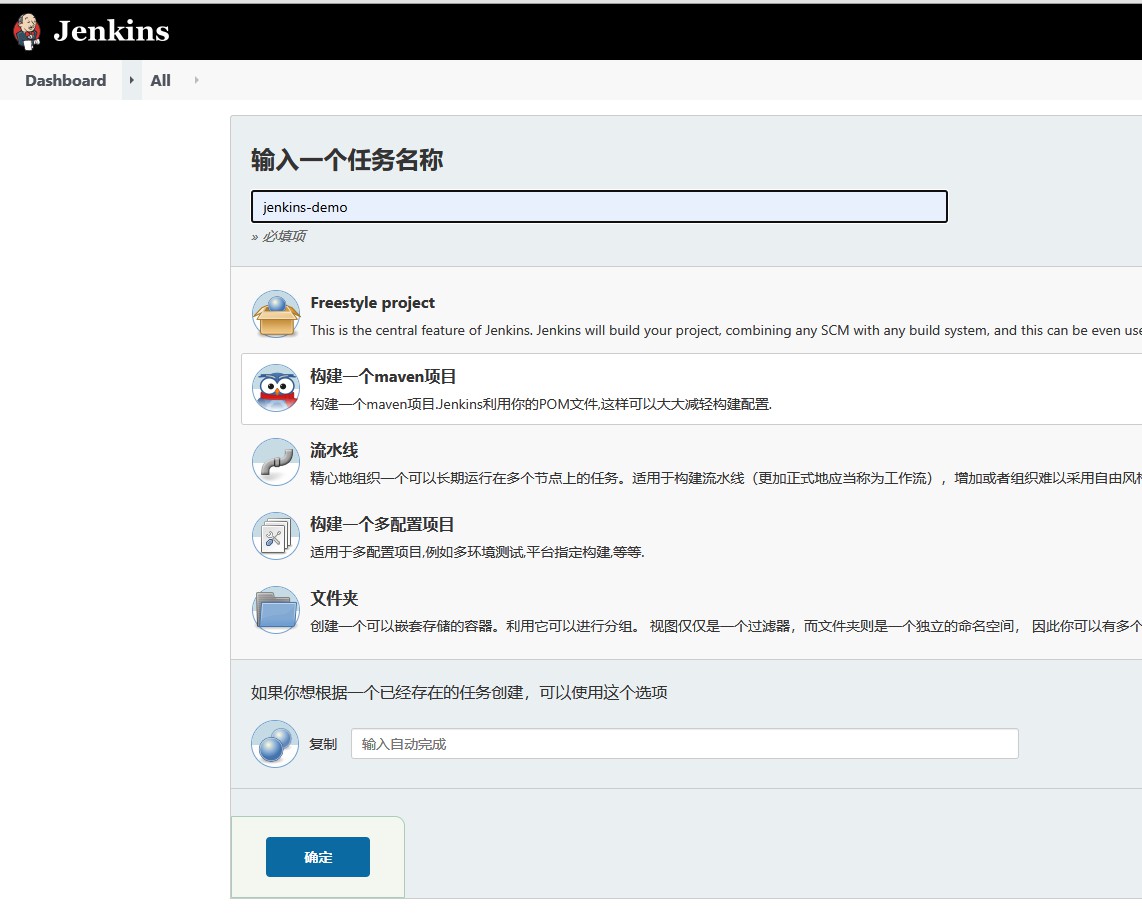Select the 文件夹 folder icon
The height and width of the screenshot is (914, 1142).
(x=276, y=610)
